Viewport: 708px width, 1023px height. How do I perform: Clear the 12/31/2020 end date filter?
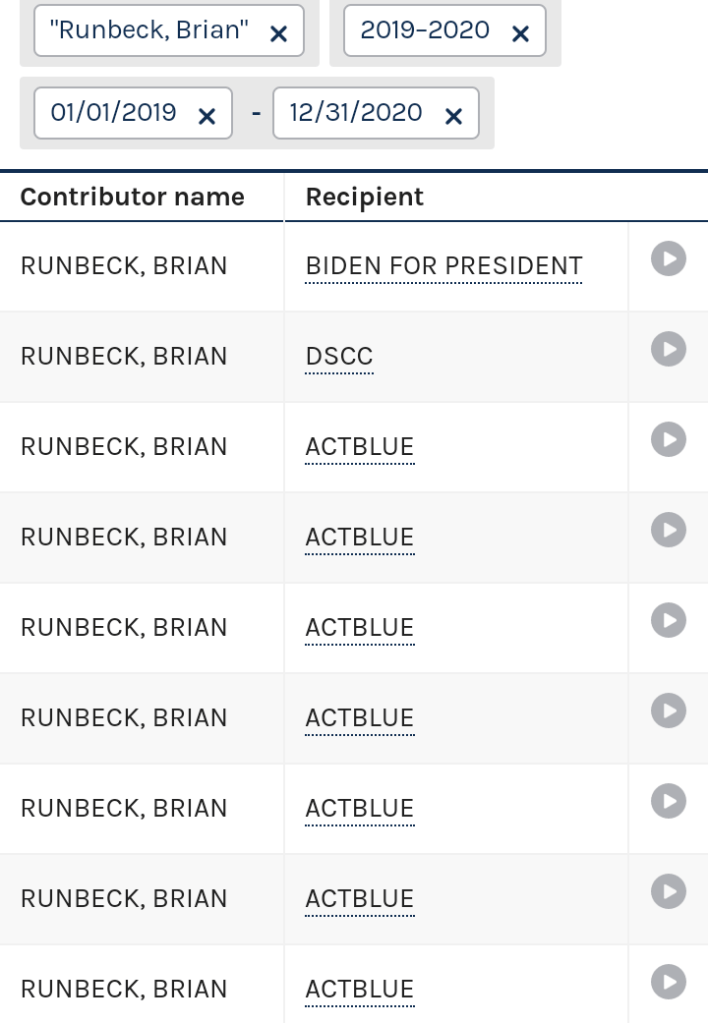453,117
